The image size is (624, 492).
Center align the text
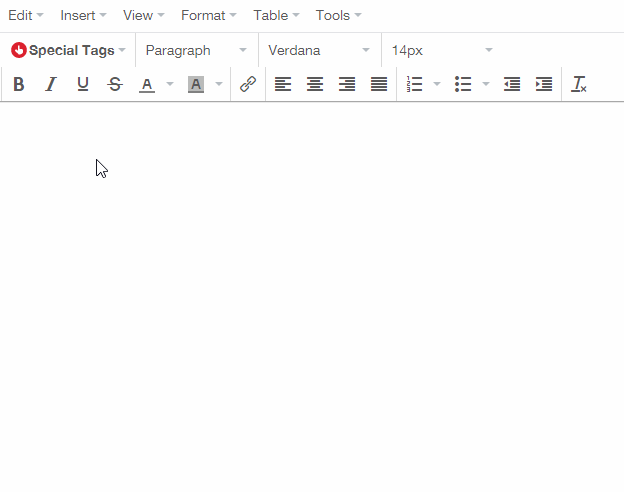coord(315,84)
